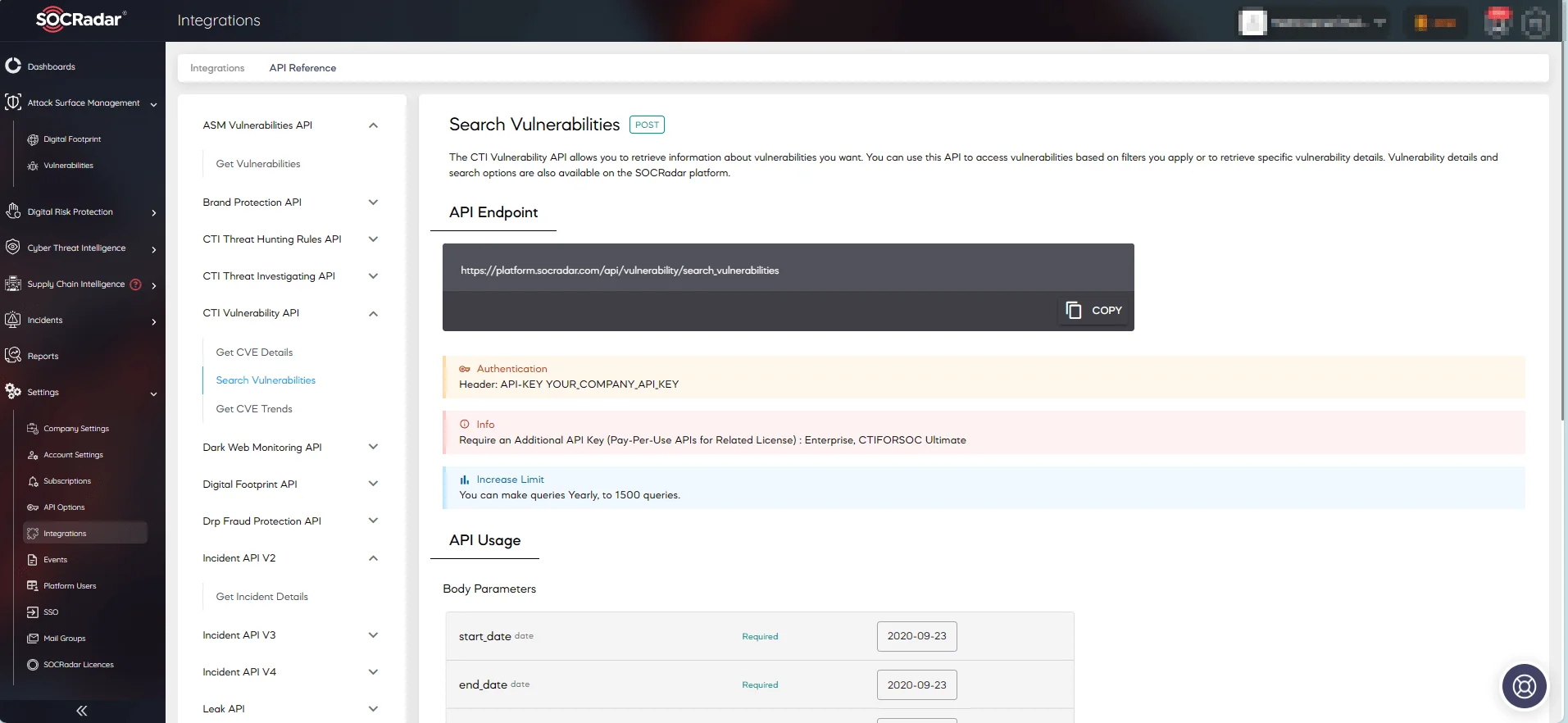
Task: Collapse the ASM Vulnerabilities API section
Action: coord(373,125)
